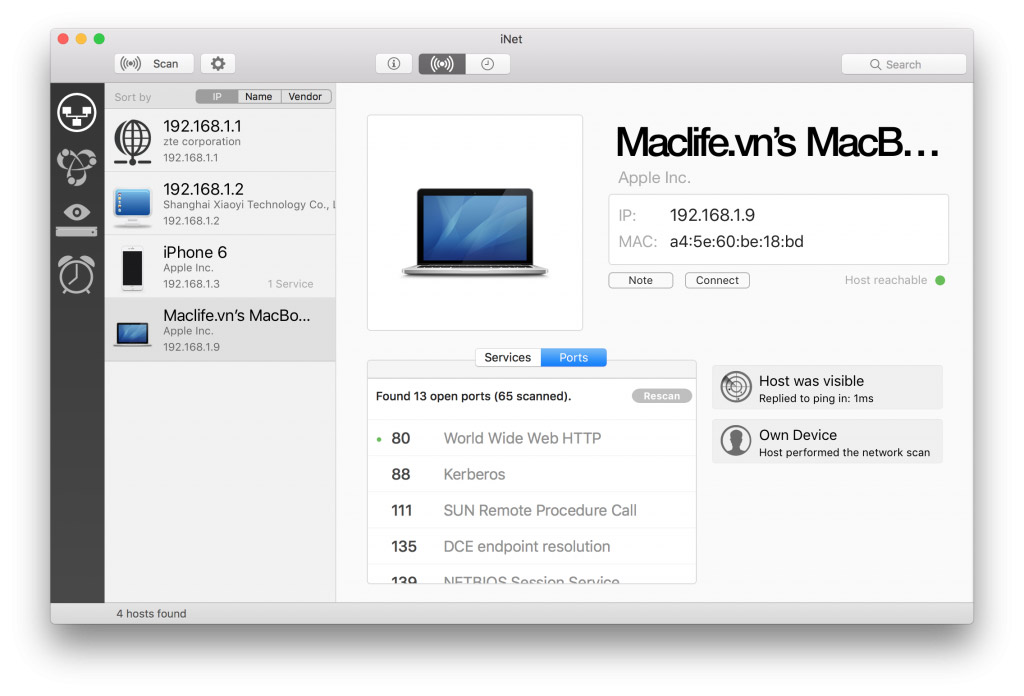This screenshot has height=696, width=1024.
Task: Open the gear settings button
Action: click(217, 63)
